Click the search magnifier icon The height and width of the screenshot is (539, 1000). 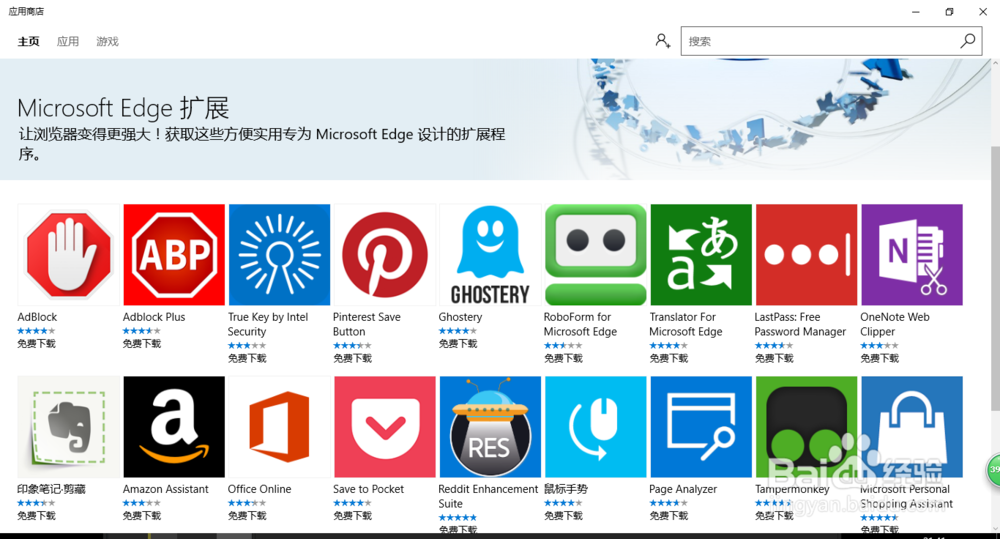967,41
